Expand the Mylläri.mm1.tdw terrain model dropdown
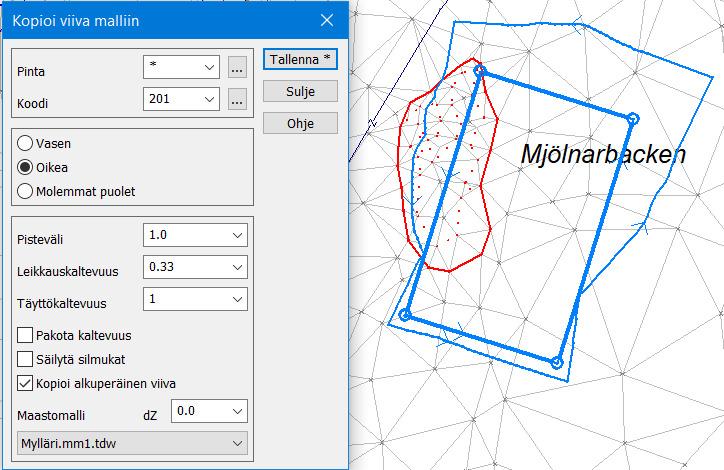The image size is (724, 470). [x=236, y=442]
